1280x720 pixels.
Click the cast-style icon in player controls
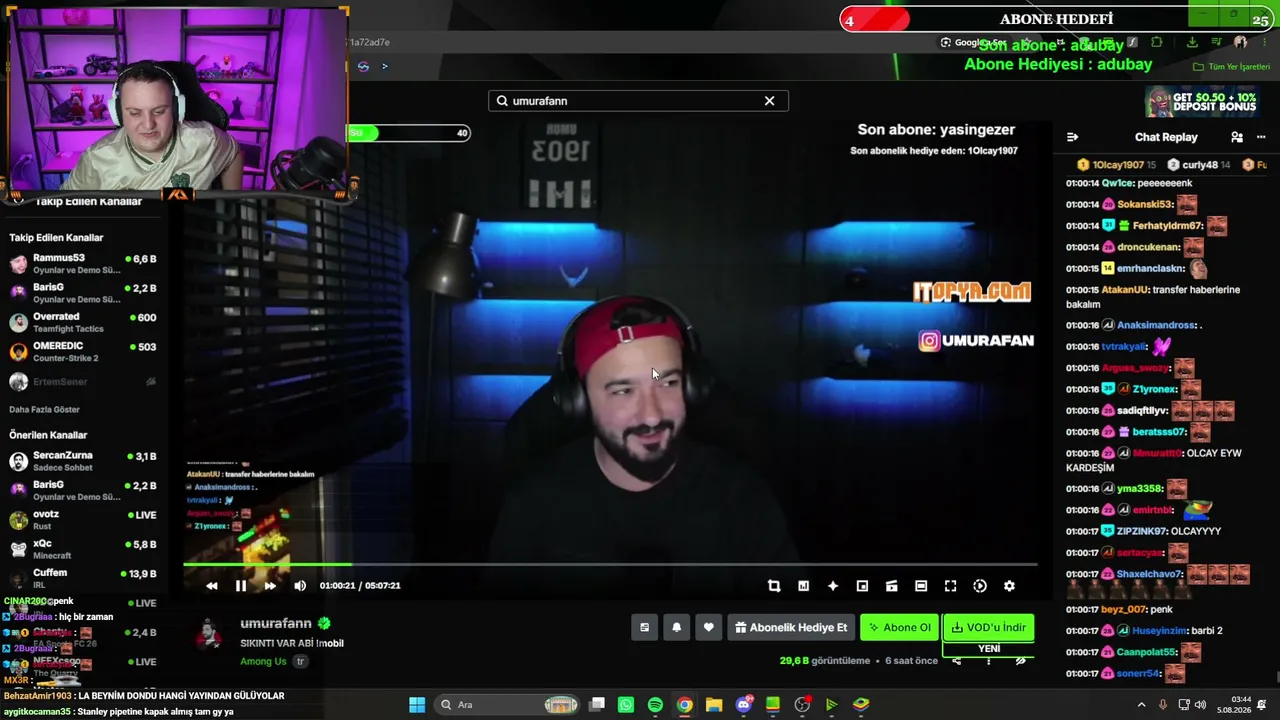tap(892, 586)
